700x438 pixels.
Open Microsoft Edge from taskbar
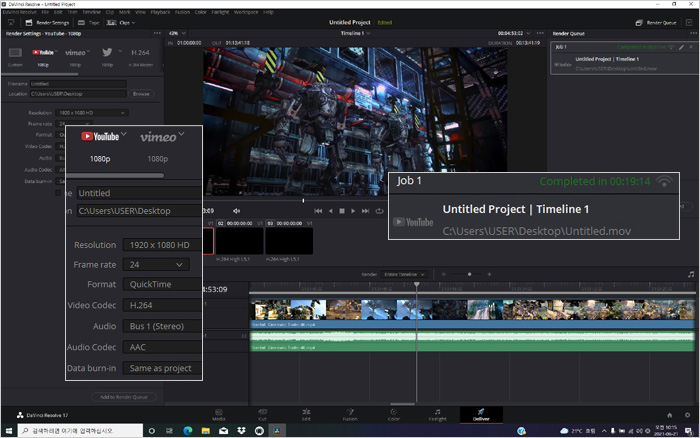click(188, 430)
